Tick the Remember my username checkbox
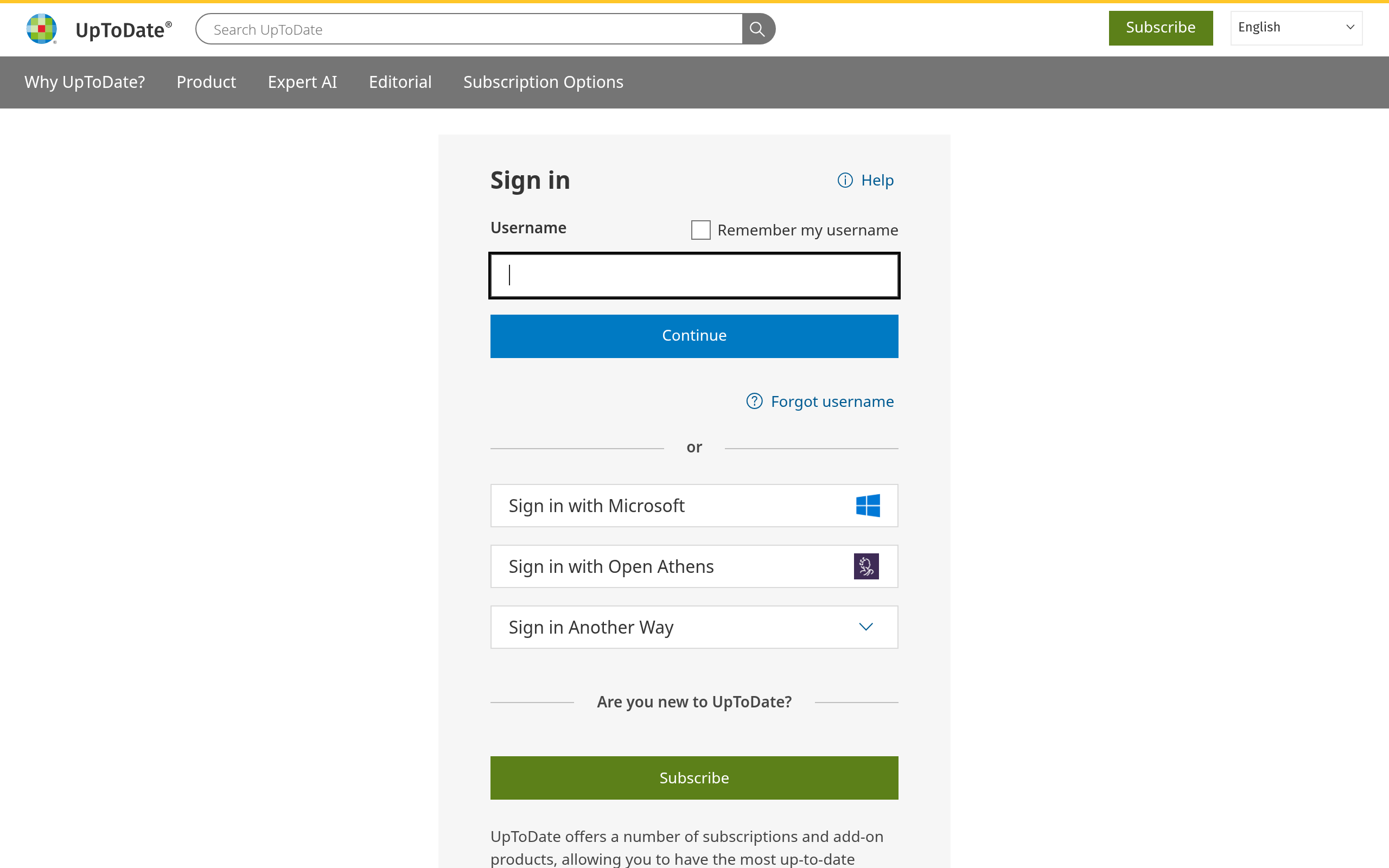1389x868 pixels. click(x=700, y=229)
